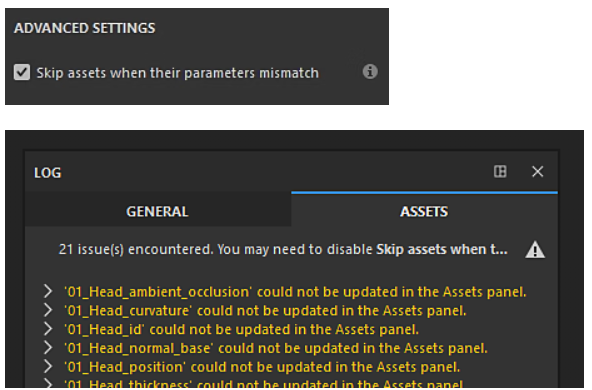Expand the 01_Head_id log entry
The width and height of the screenshot is (592, 390).
[x=48, y=329]
